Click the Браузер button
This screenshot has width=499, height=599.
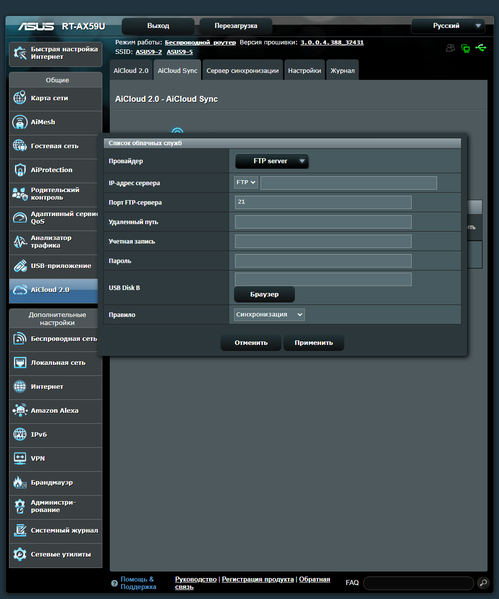coord(264,294)
